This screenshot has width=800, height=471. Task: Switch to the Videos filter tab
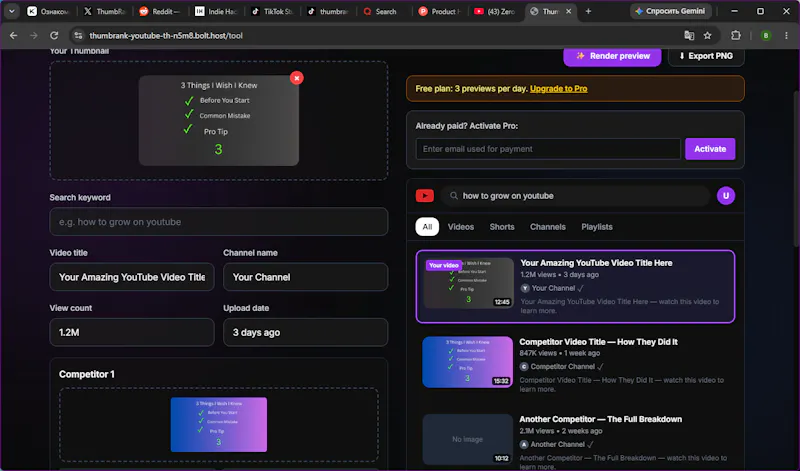[461, 227]
